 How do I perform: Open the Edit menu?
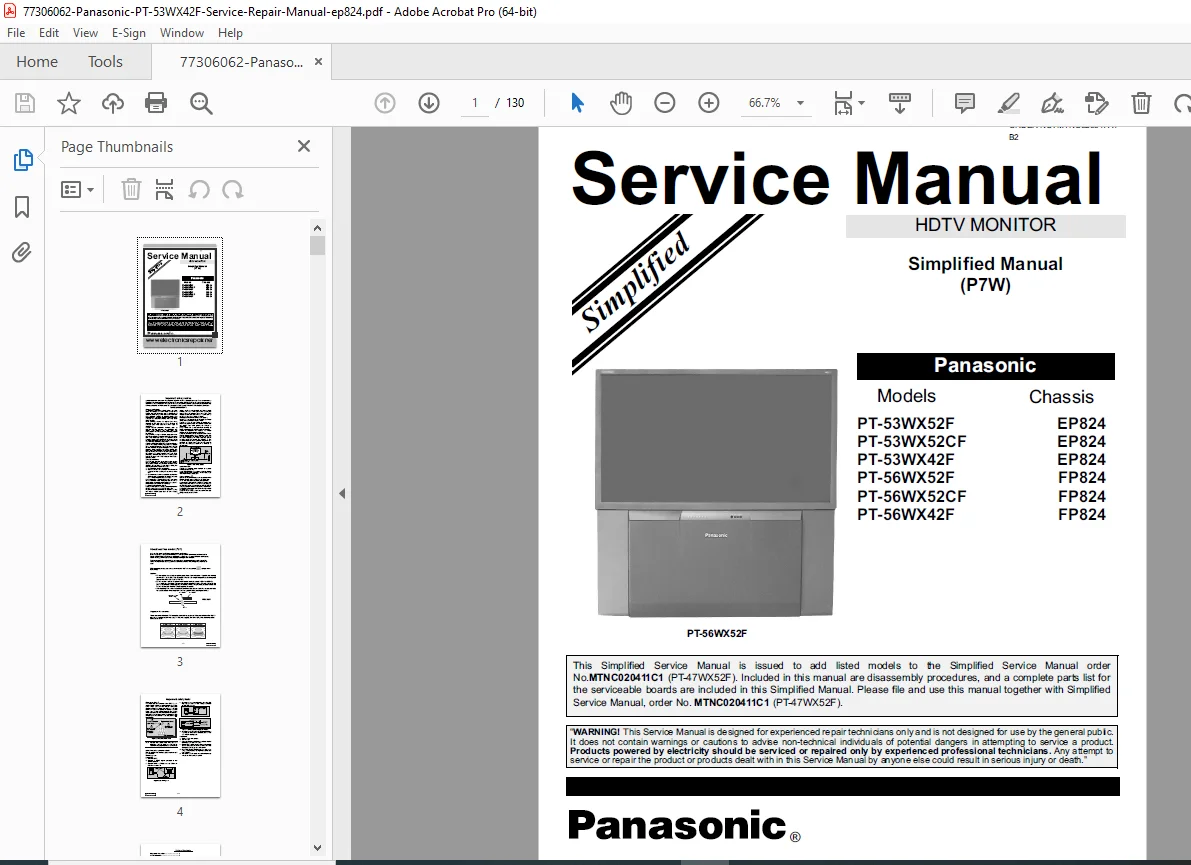pyautogui.click(x=49, y=33)
